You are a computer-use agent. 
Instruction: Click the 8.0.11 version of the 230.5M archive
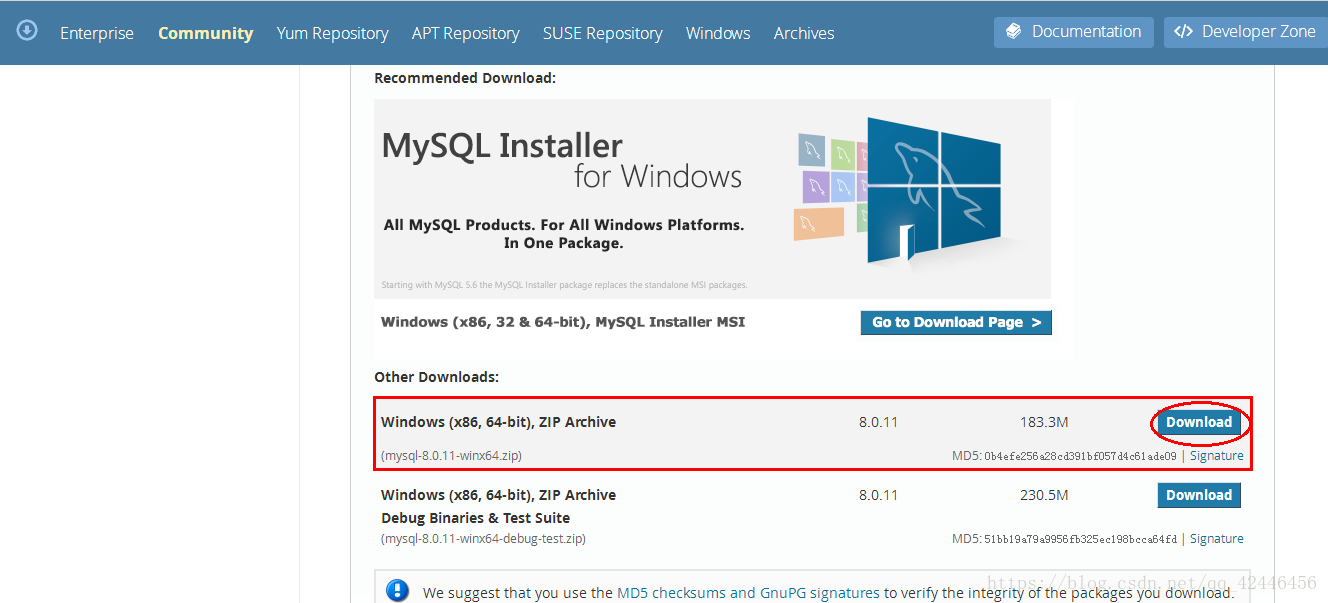878,495
